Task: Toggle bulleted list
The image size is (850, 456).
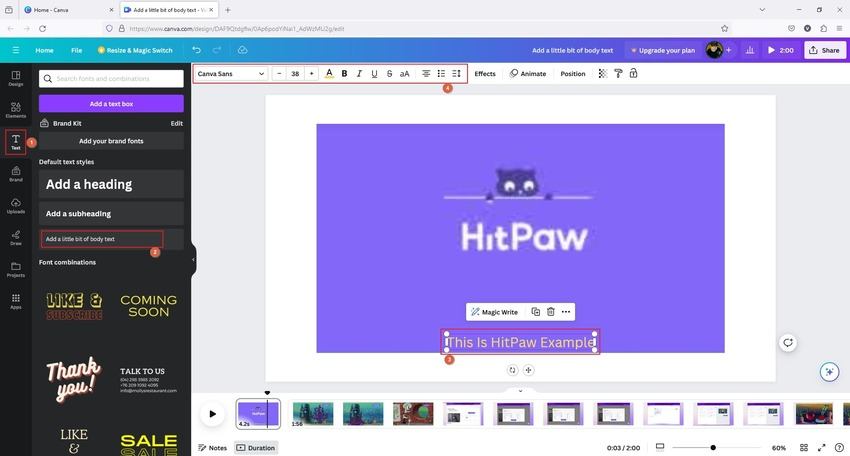Action: (441, 74)
